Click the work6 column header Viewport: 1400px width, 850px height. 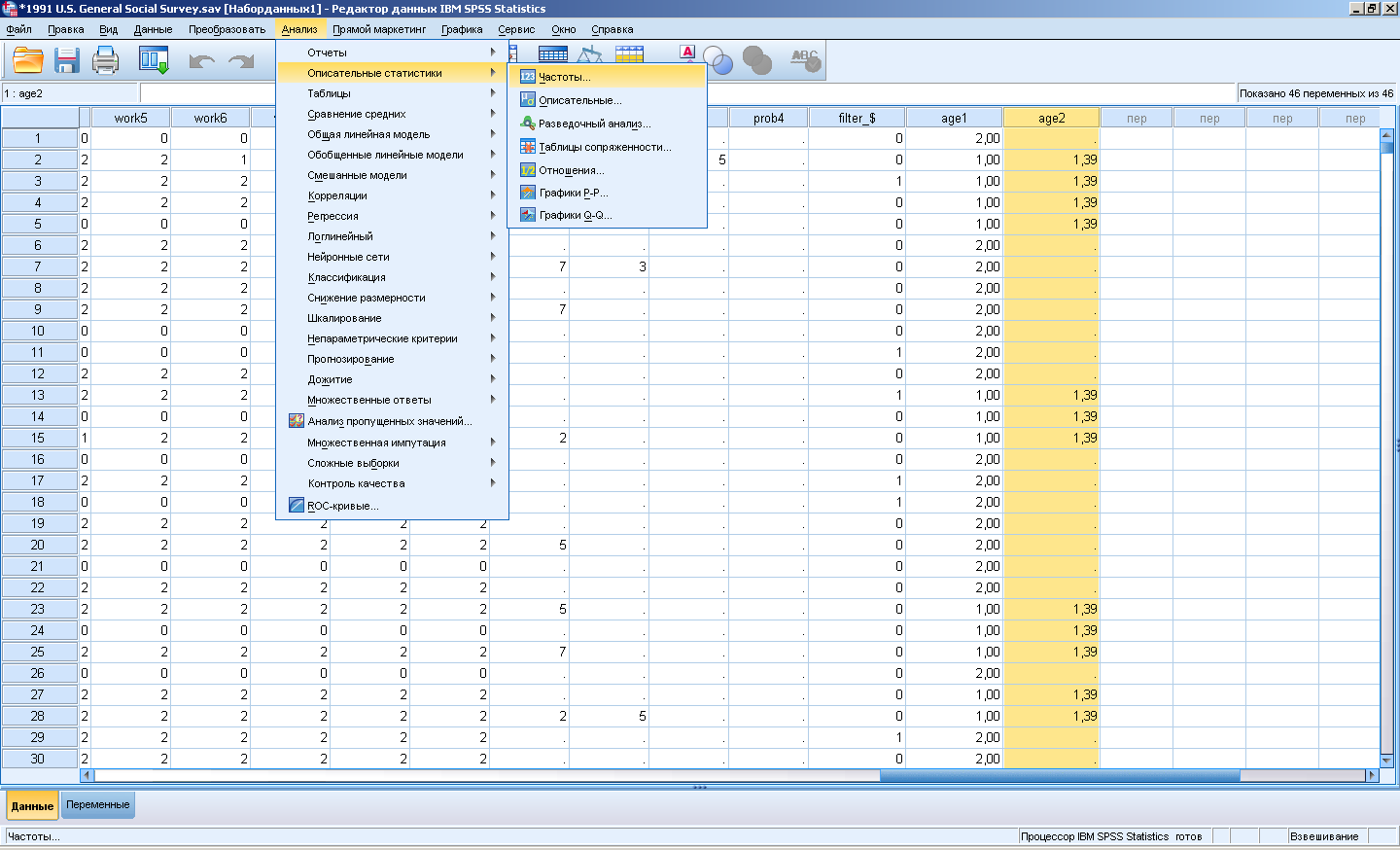(x=210, y=118)
